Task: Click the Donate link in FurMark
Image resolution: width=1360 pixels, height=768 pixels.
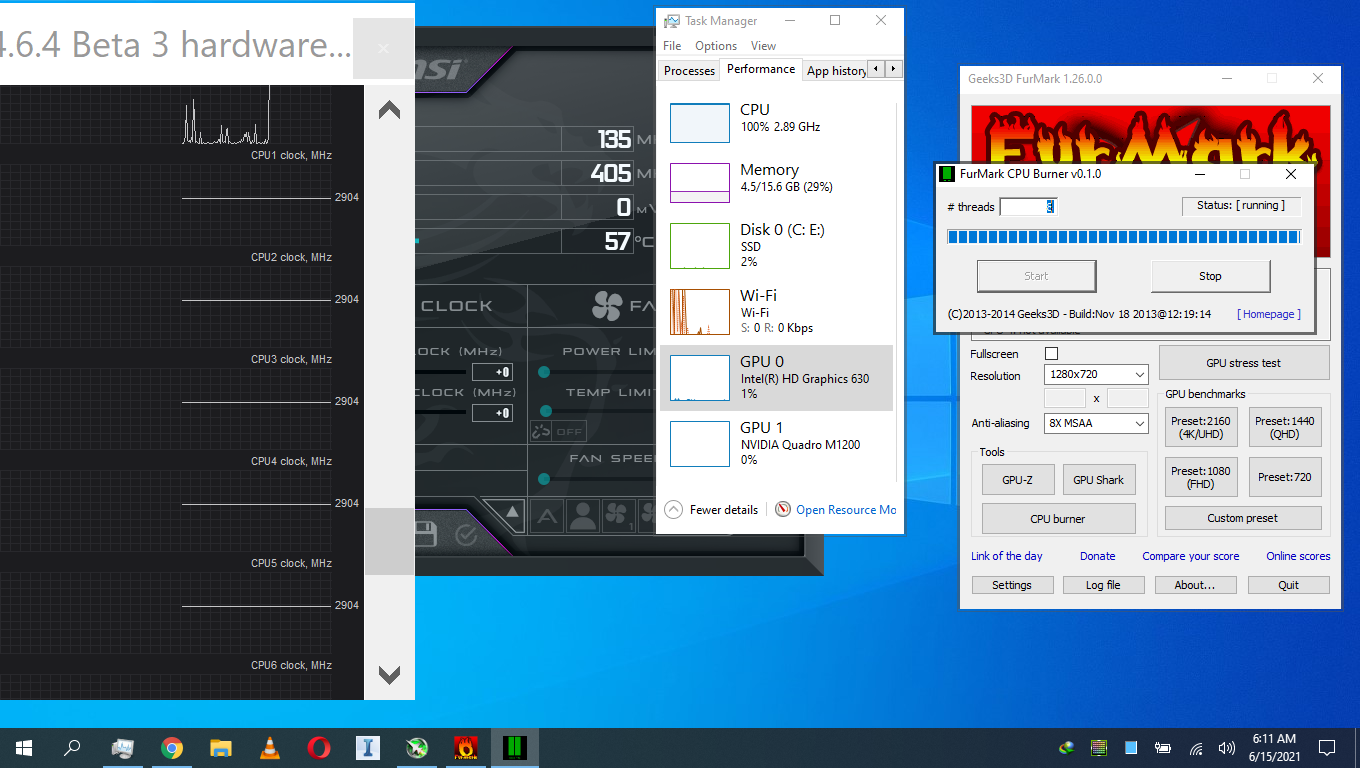Action: [1097, 555]
